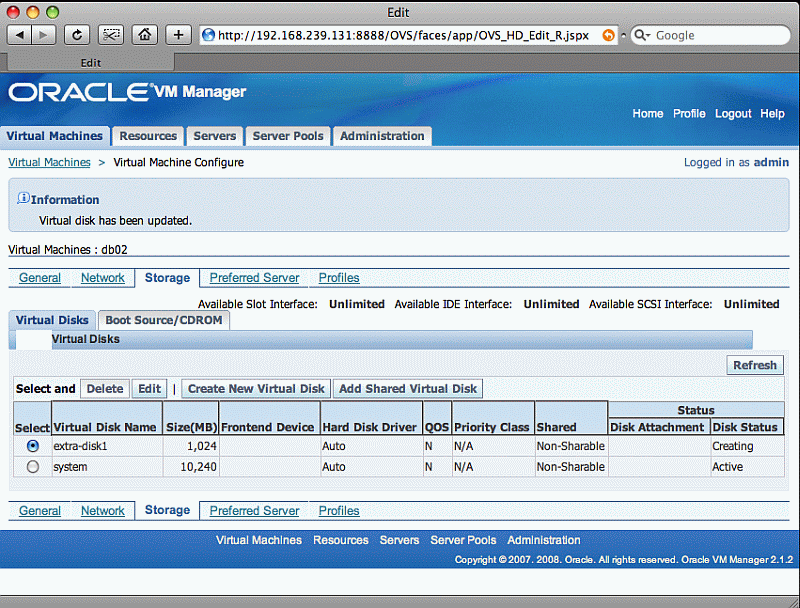Click the mail envelope toolbar icon
800x608 pixels.
111,35
